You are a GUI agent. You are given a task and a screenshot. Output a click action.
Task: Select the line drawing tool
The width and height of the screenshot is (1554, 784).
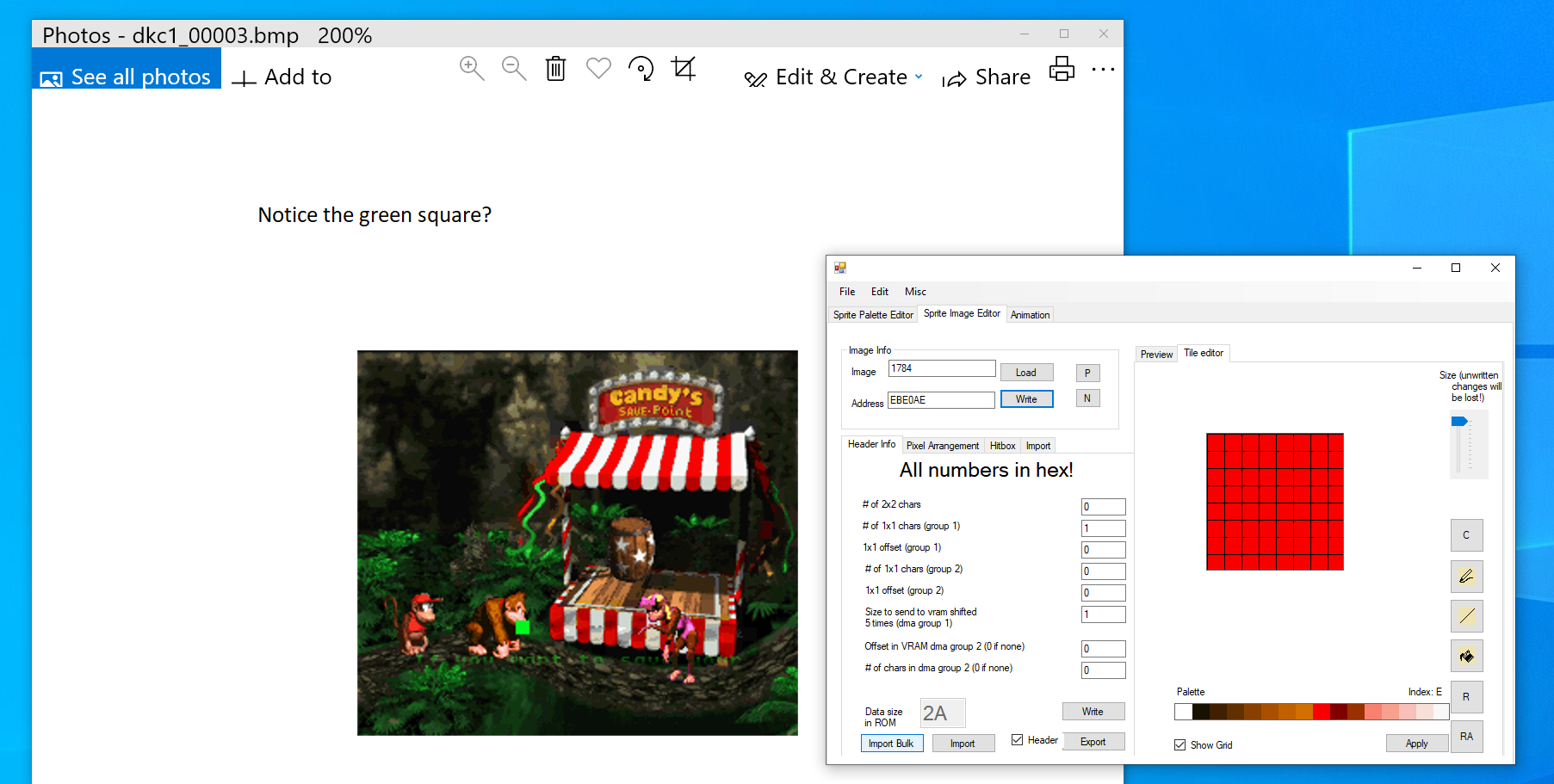tap(1466, 616)
